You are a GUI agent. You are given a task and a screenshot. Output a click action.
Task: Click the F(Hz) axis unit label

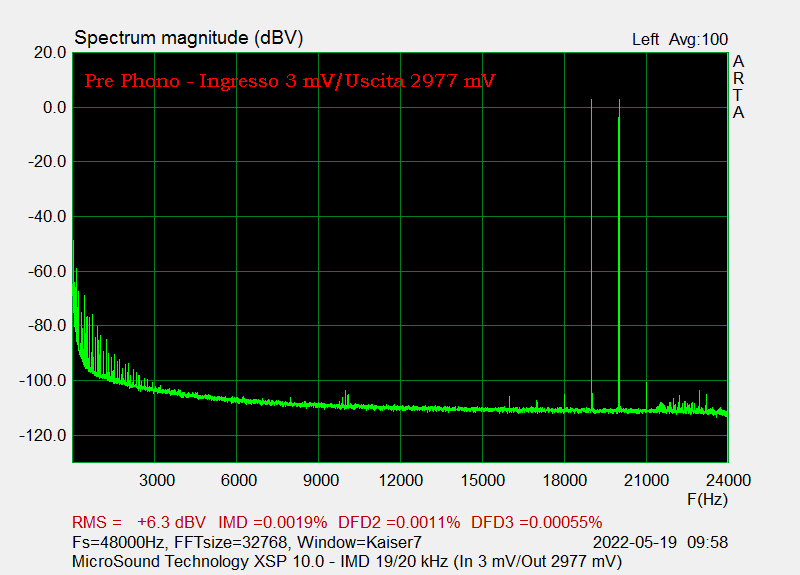click(x=708, y=499)
